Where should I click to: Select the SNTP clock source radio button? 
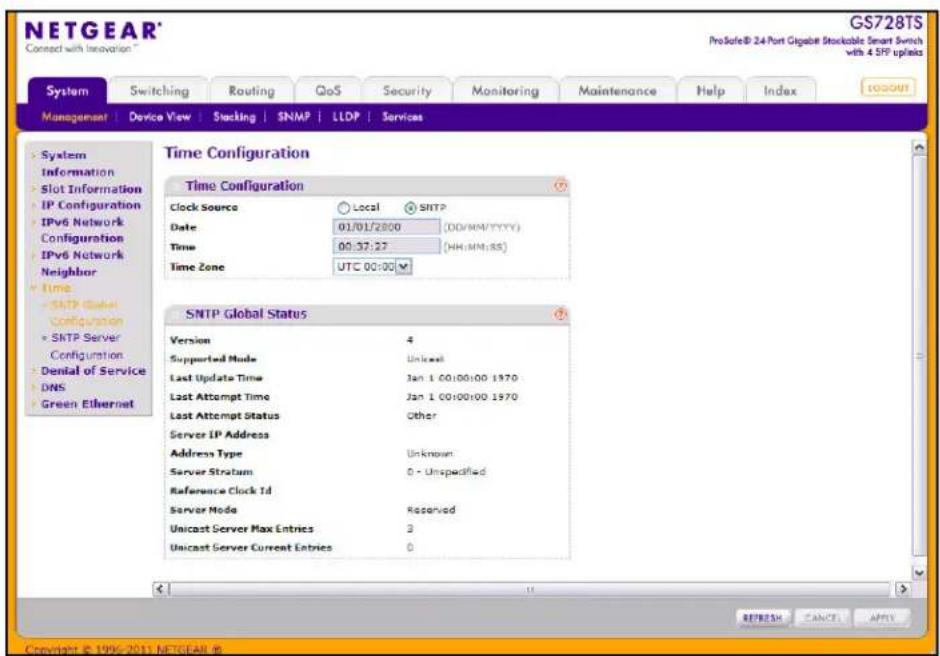click(x=410, y=208)
